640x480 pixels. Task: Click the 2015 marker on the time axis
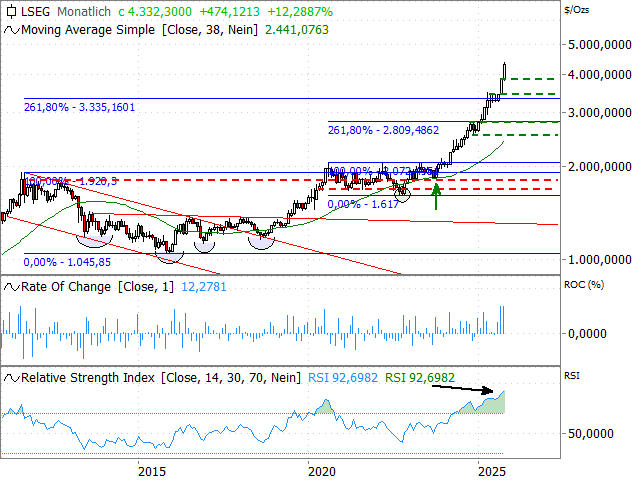[x=151, y=470]
